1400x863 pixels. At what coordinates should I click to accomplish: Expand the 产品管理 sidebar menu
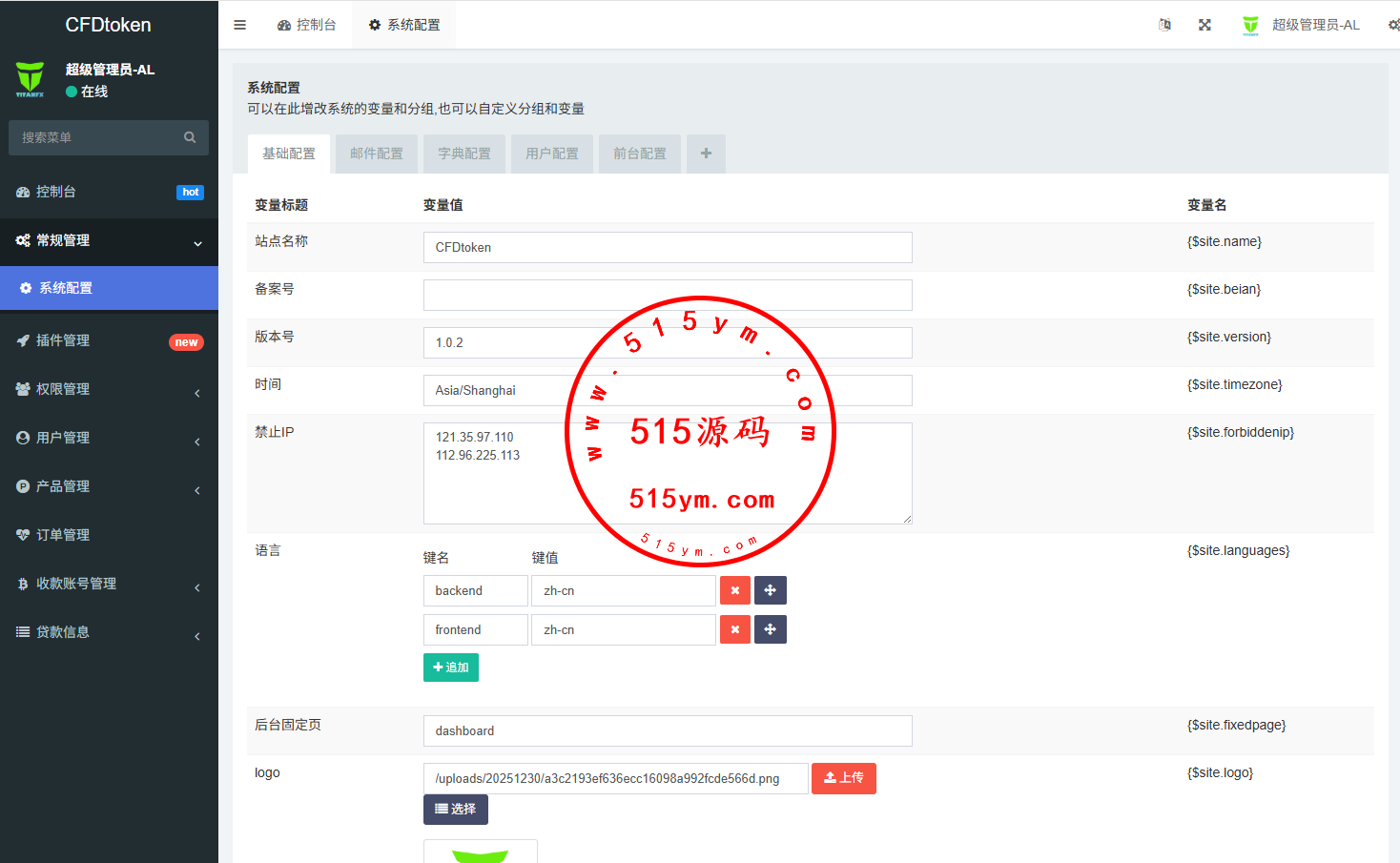point(109,486)
